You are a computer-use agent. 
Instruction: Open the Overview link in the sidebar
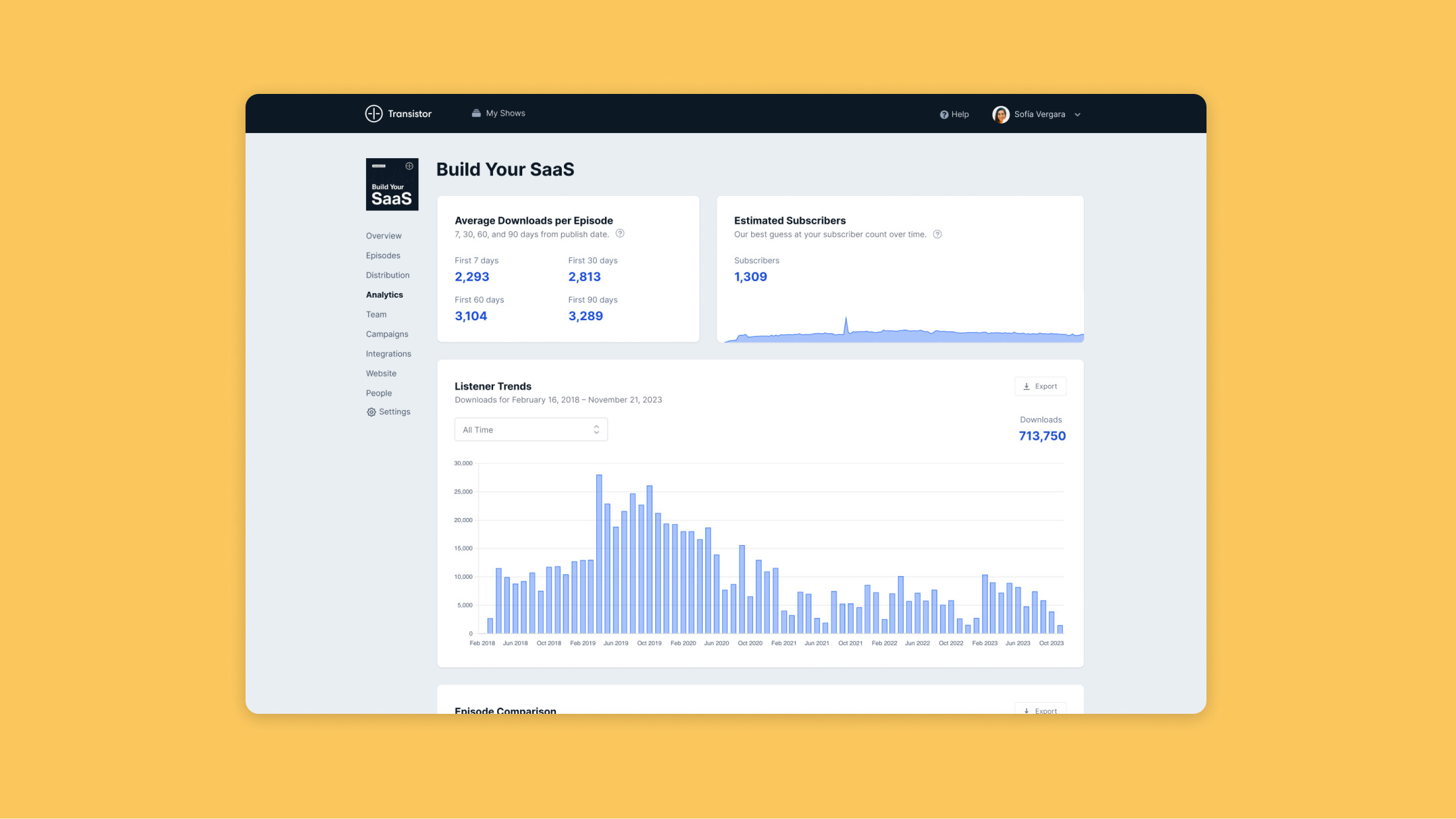(x=383, y=235)
